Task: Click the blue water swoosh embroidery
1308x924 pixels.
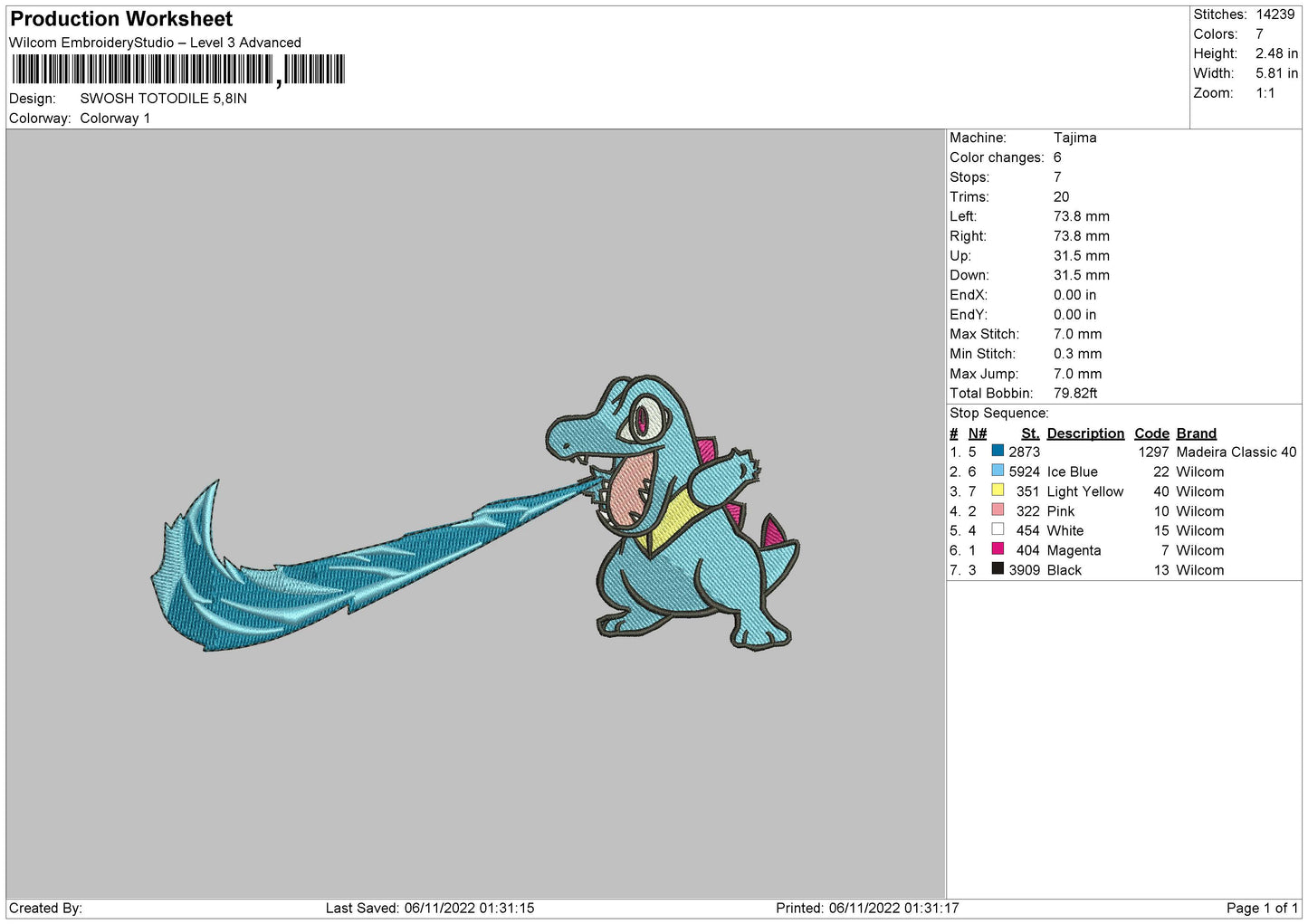Action: pos(299,588)
